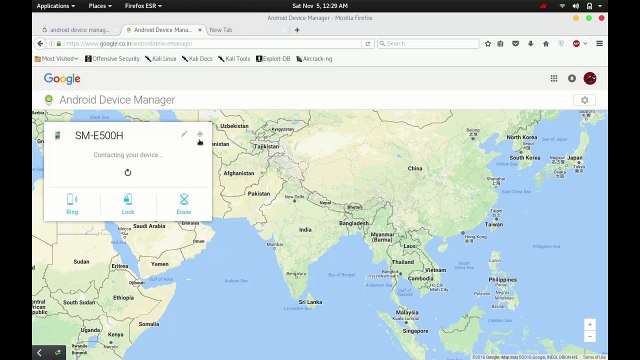Click the India label on the map

tap(305, 230)
